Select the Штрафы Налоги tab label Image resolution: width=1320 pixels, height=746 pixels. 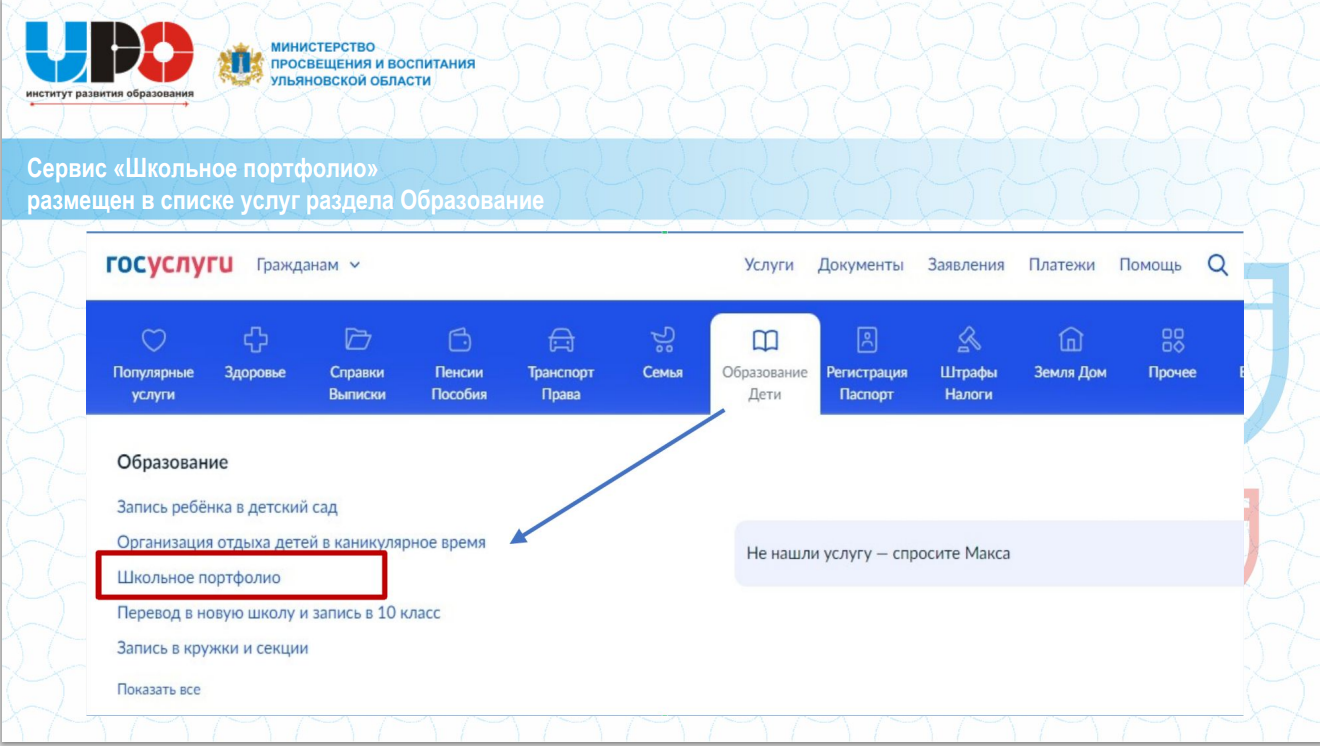(969, 383)
